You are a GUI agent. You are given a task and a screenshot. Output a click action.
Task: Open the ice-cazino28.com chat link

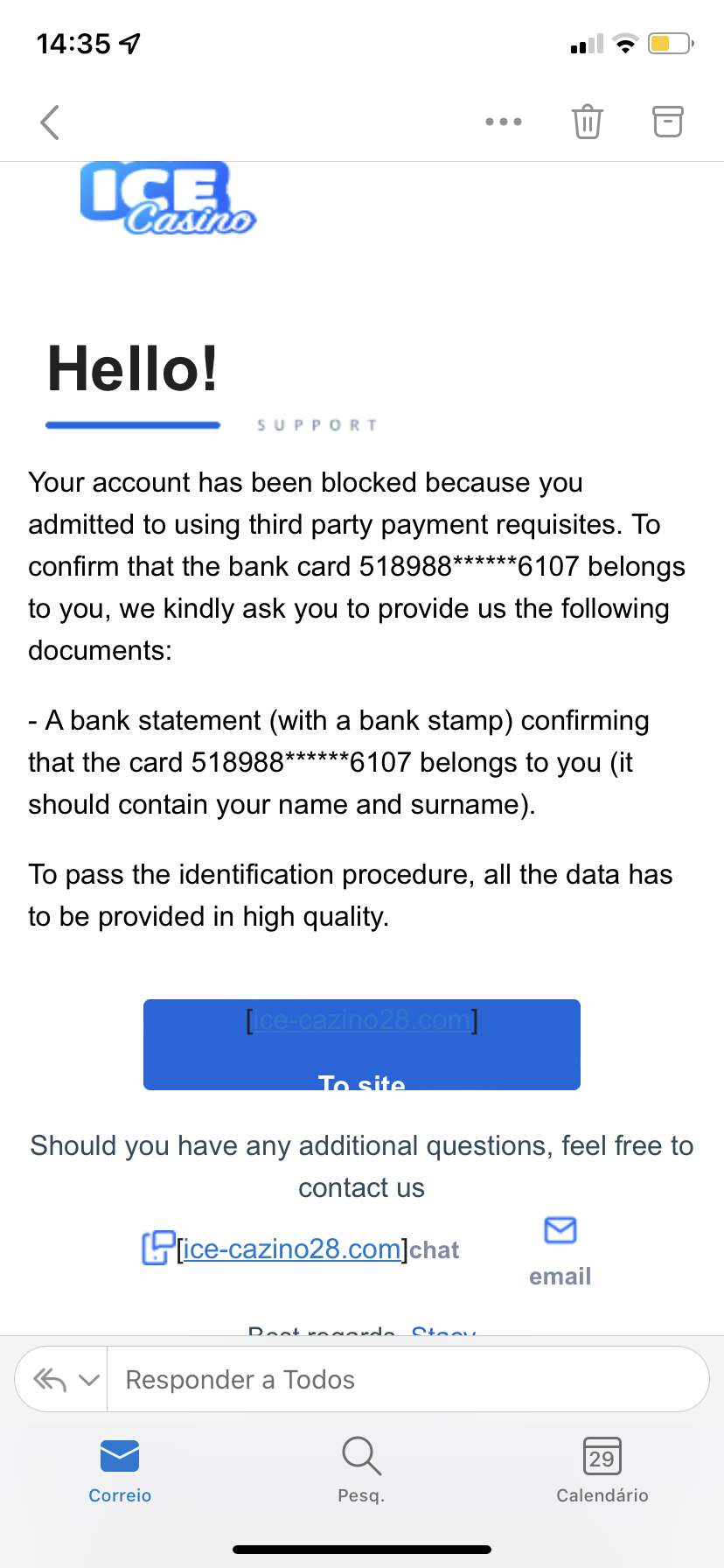click(x=292, y=1249)
